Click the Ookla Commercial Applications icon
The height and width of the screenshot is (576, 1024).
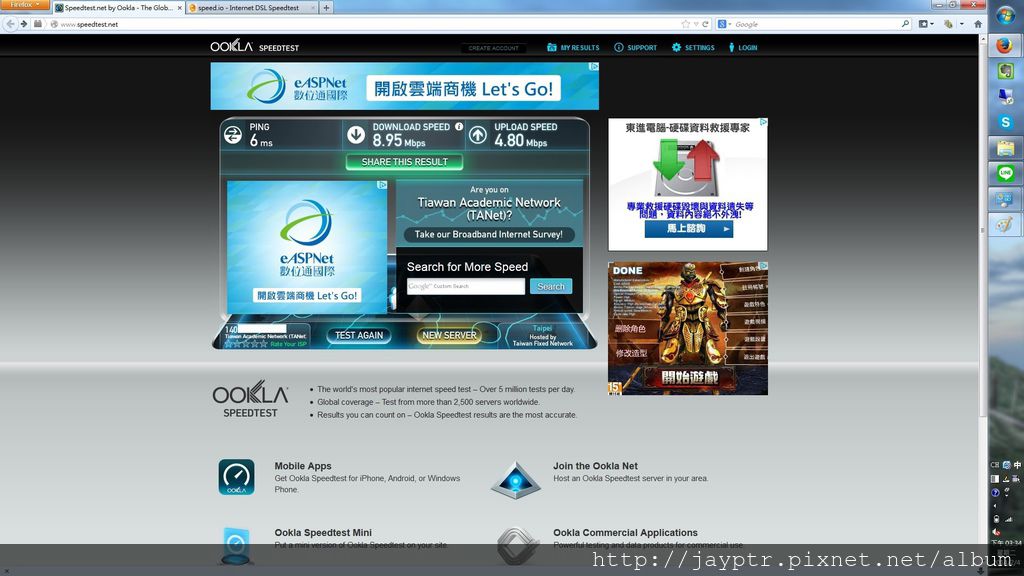pos(517,546)
